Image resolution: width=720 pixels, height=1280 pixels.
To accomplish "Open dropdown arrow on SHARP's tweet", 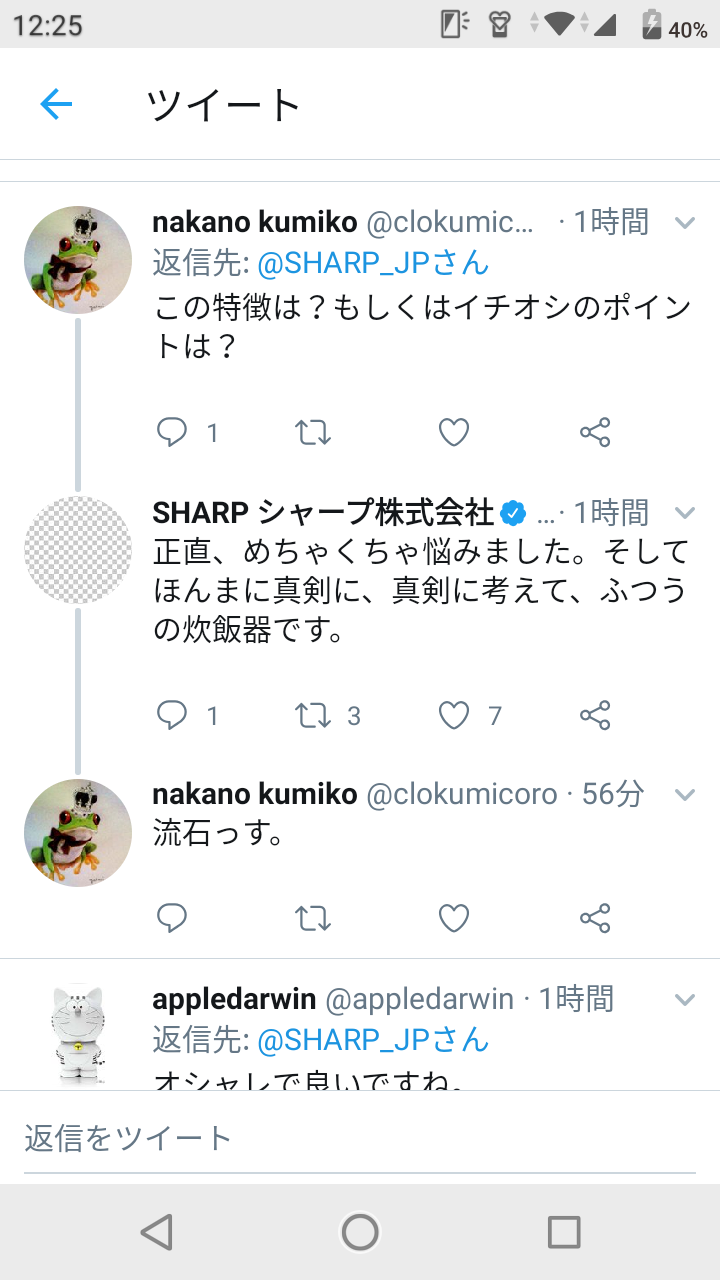I will point(685,513).
